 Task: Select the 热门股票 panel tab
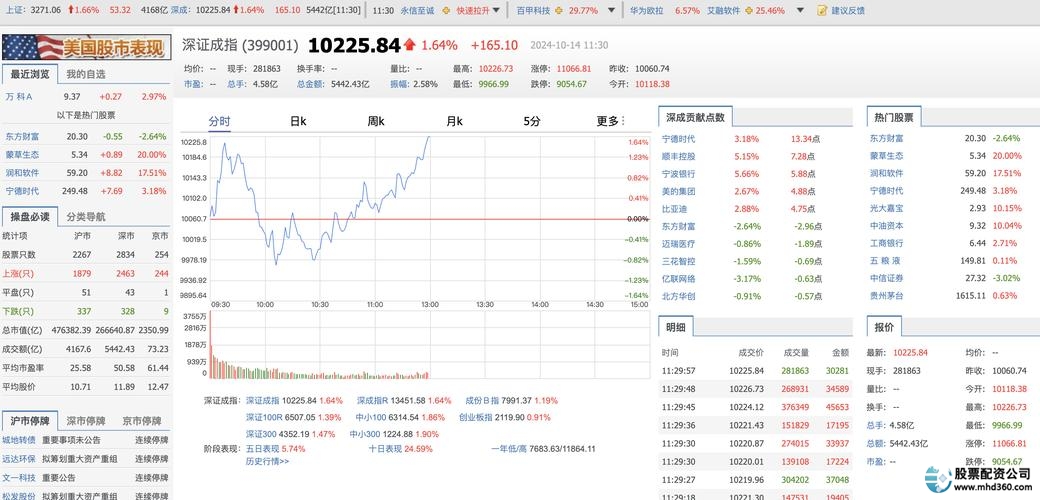pos(893,117)
